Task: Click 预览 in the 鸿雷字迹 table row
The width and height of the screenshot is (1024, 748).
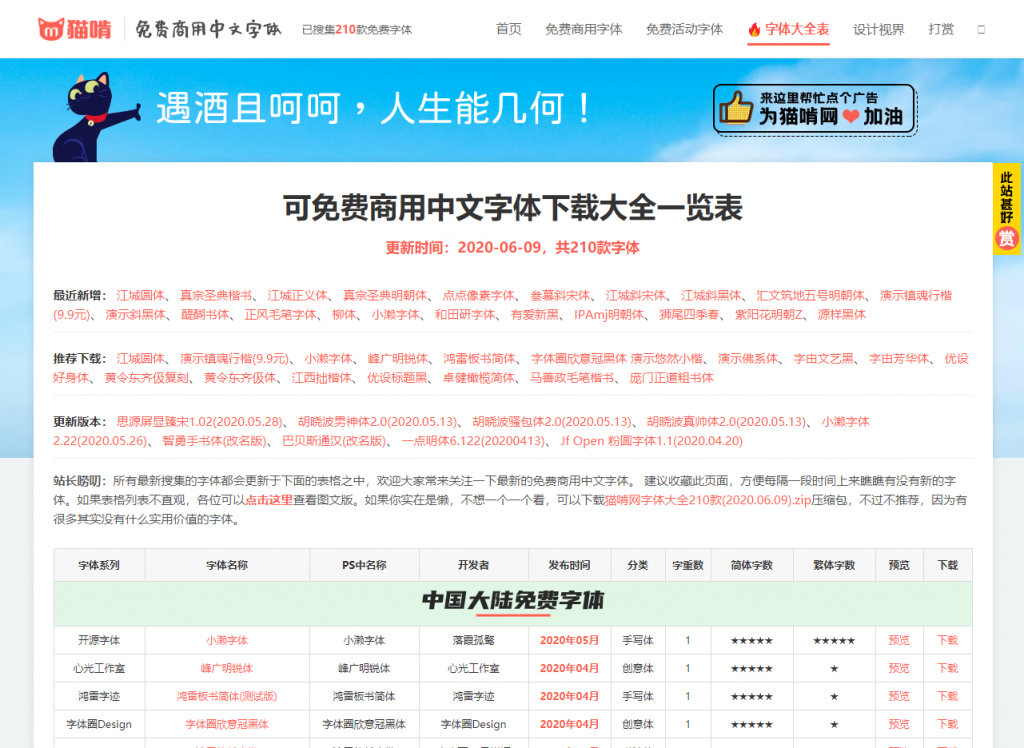Action: [x=899, y=696]
